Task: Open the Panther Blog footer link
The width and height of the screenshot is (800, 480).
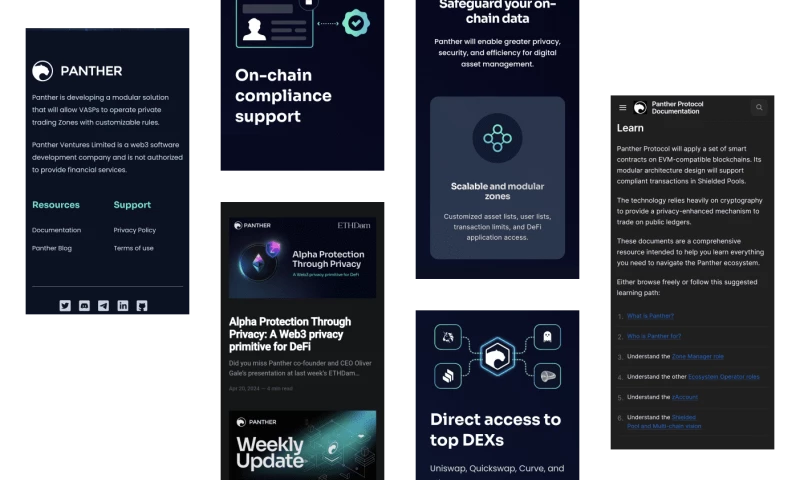Action: (x=52, y=248)
